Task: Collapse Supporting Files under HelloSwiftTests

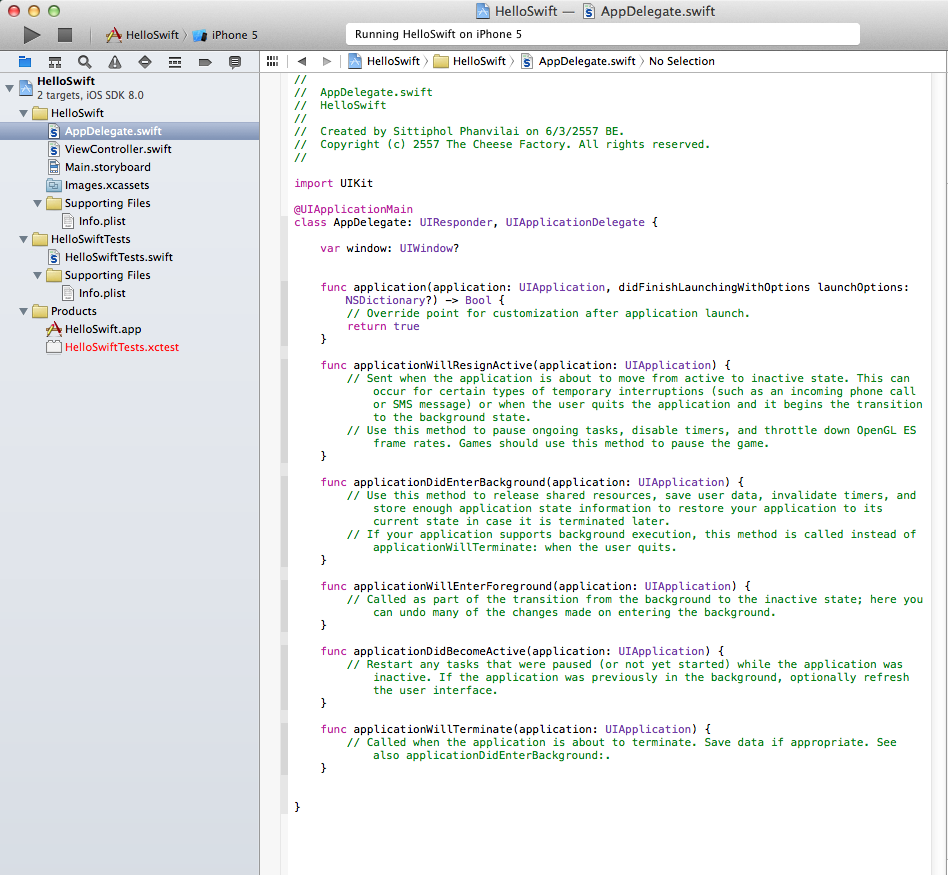Action: pos(37,275)
